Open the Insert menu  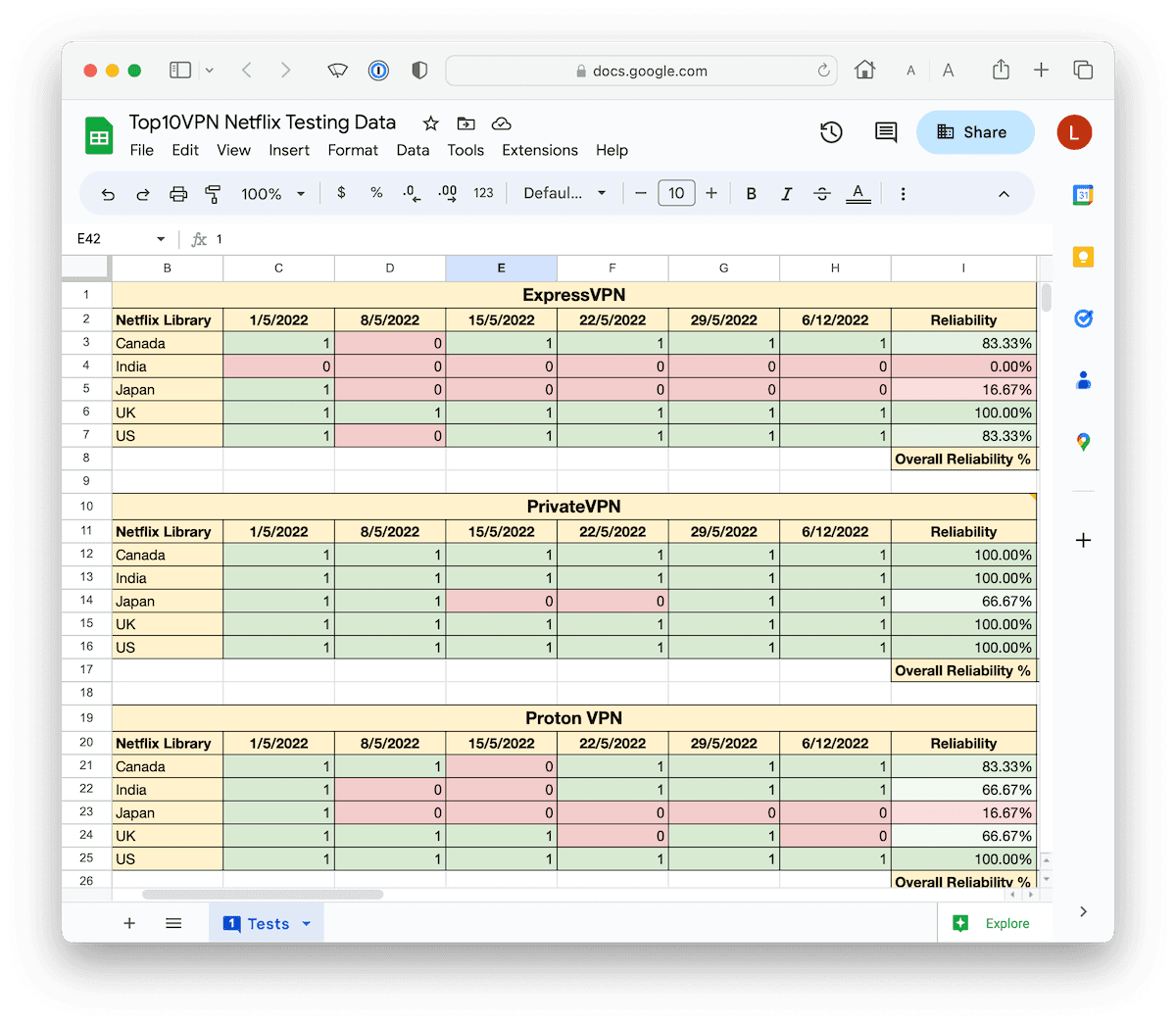pyautogui.click(x=289, y=150)
